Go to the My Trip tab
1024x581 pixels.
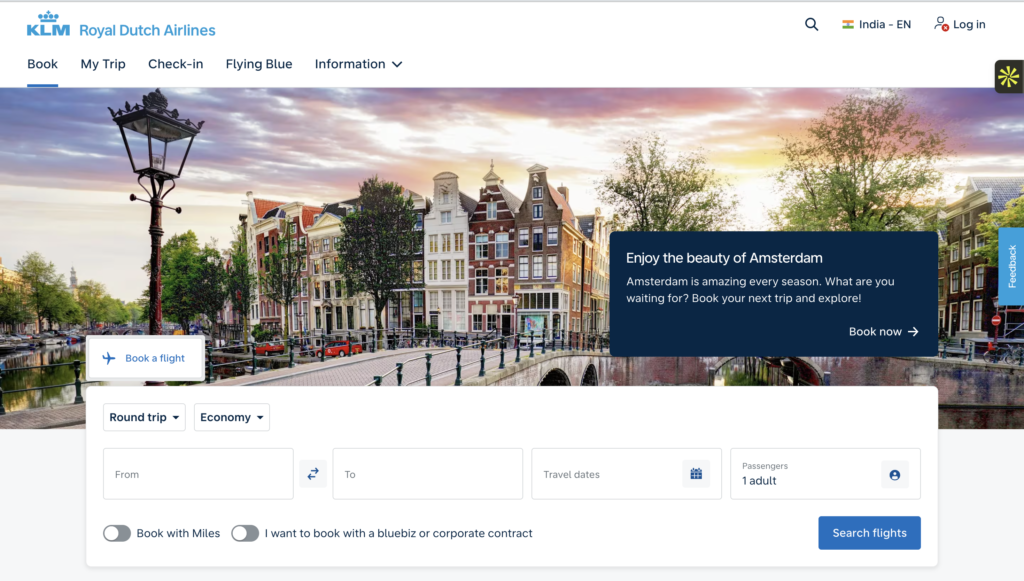pos(103,64)
